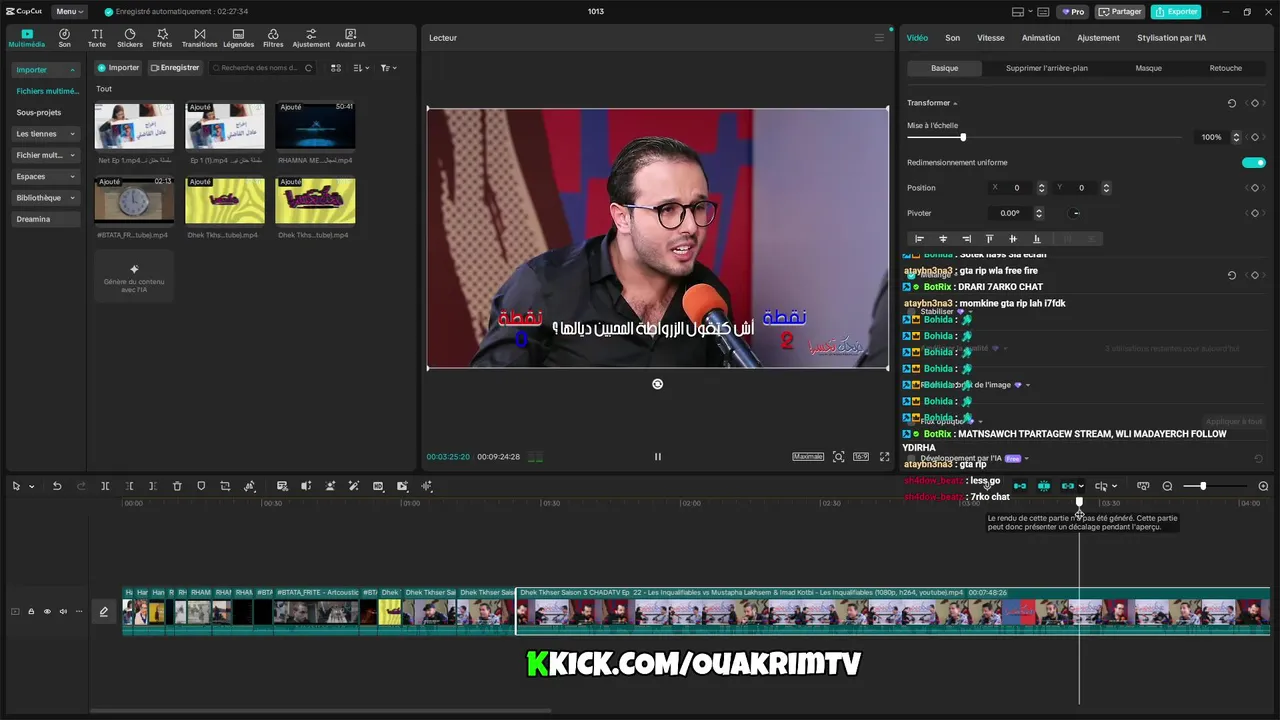
Task: Open the media filter dropdown
Action: pyautogui.click(x=388, y=68)
